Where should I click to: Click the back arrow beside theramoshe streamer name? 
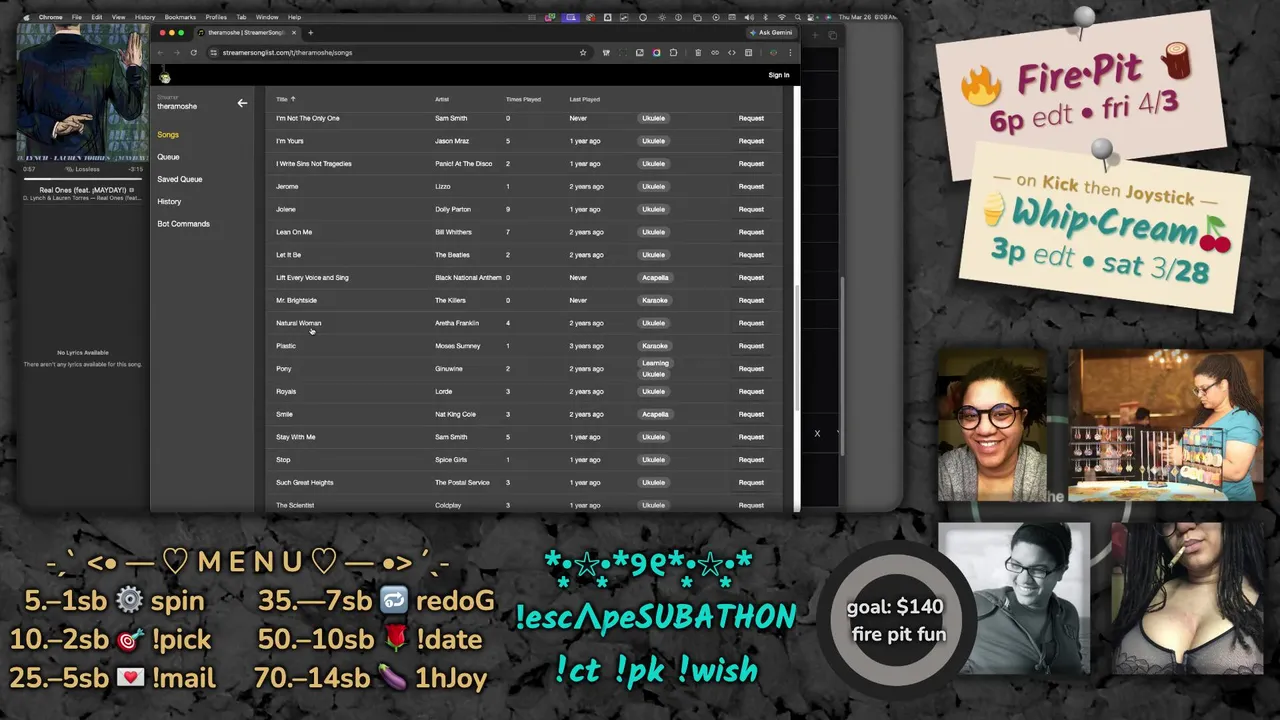coord(242,103)
